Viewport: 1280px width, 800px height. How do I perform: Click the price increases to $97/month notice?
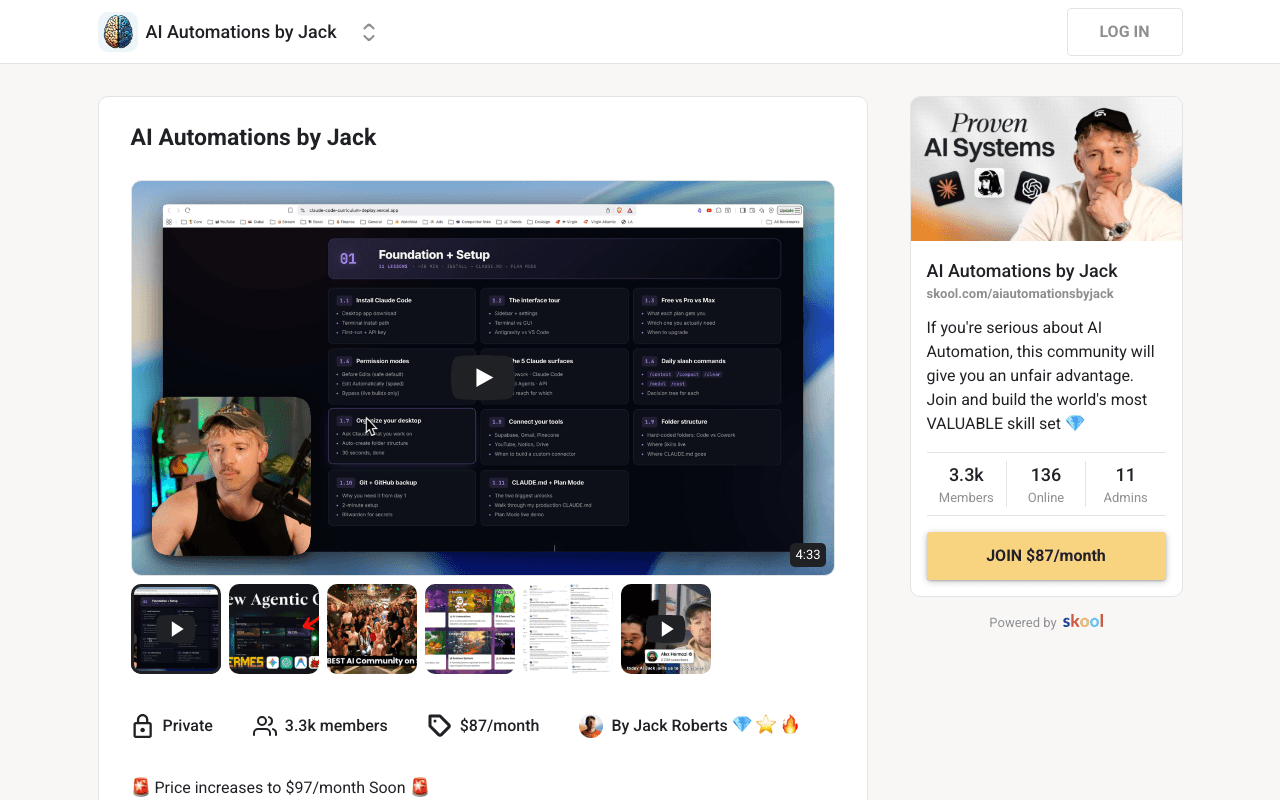coord(280,788)
